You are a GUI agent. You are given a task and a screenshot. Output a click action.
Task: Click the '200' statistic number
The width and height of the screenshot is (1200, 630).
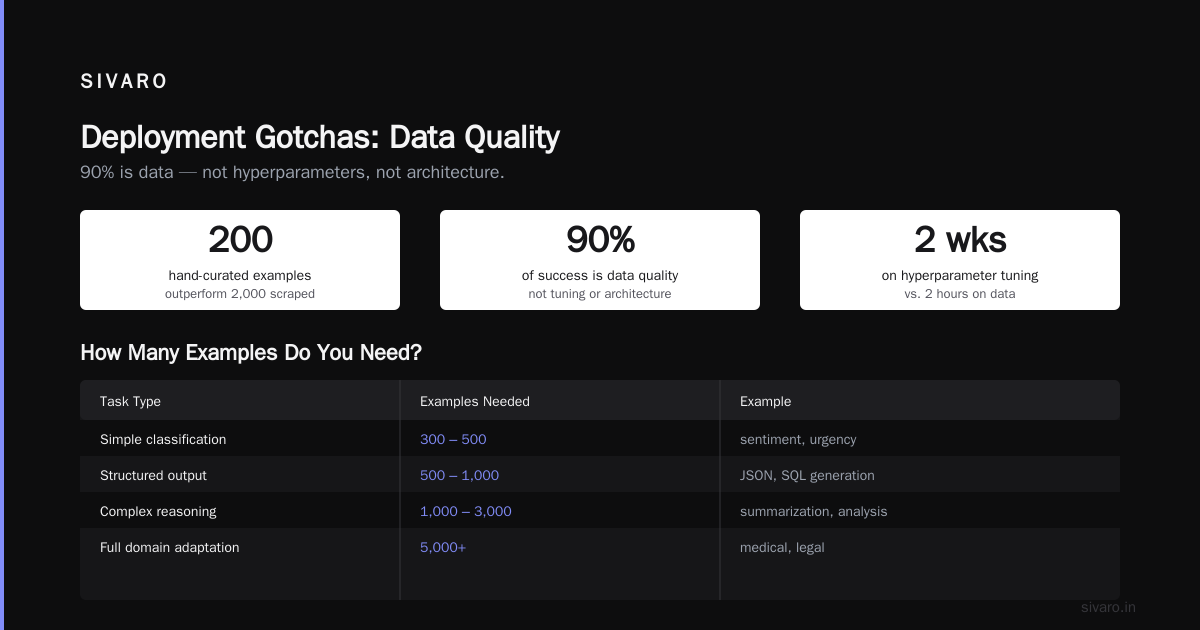click(x=240, y=240)
